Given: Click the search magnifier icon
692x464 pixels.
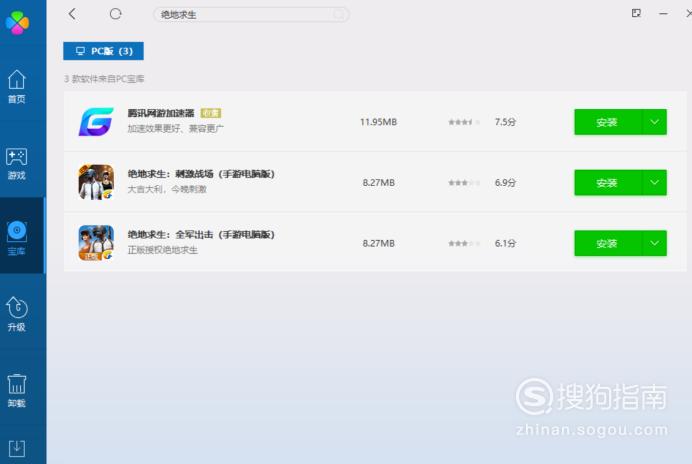Looking at the screenshot, I should tap(339, 15).
